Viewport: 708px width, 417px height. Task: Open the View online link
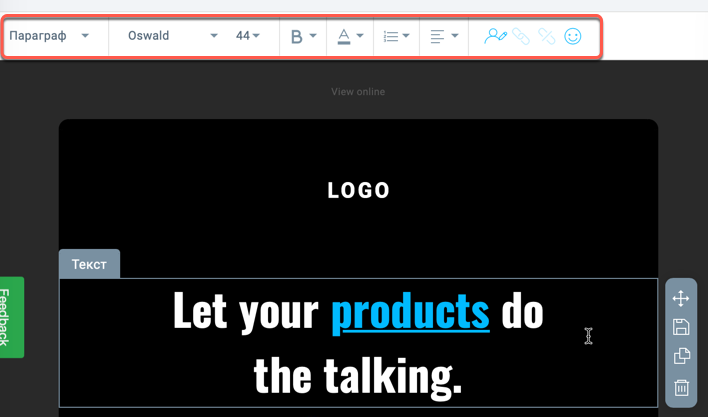pos(358,92)
